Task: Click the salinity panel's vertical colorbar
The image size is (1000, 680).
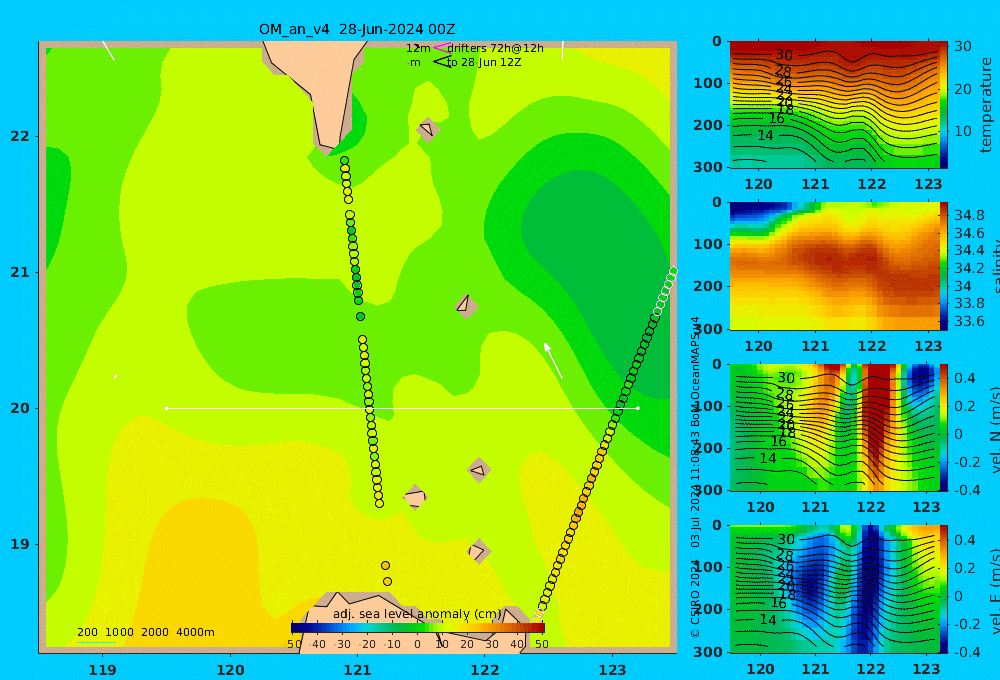Action: [944, 266]
